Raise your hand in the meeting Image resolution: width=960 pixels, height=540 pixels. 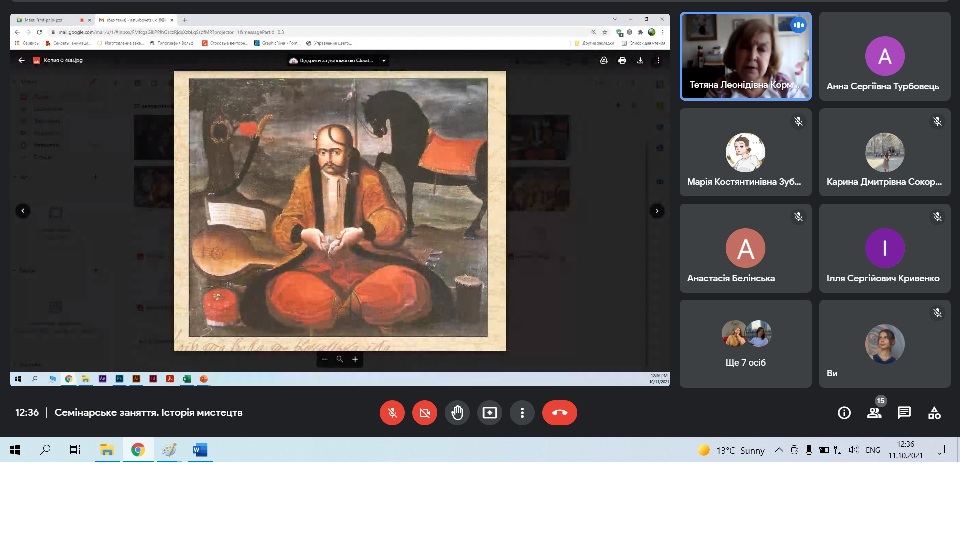[457, 412]
